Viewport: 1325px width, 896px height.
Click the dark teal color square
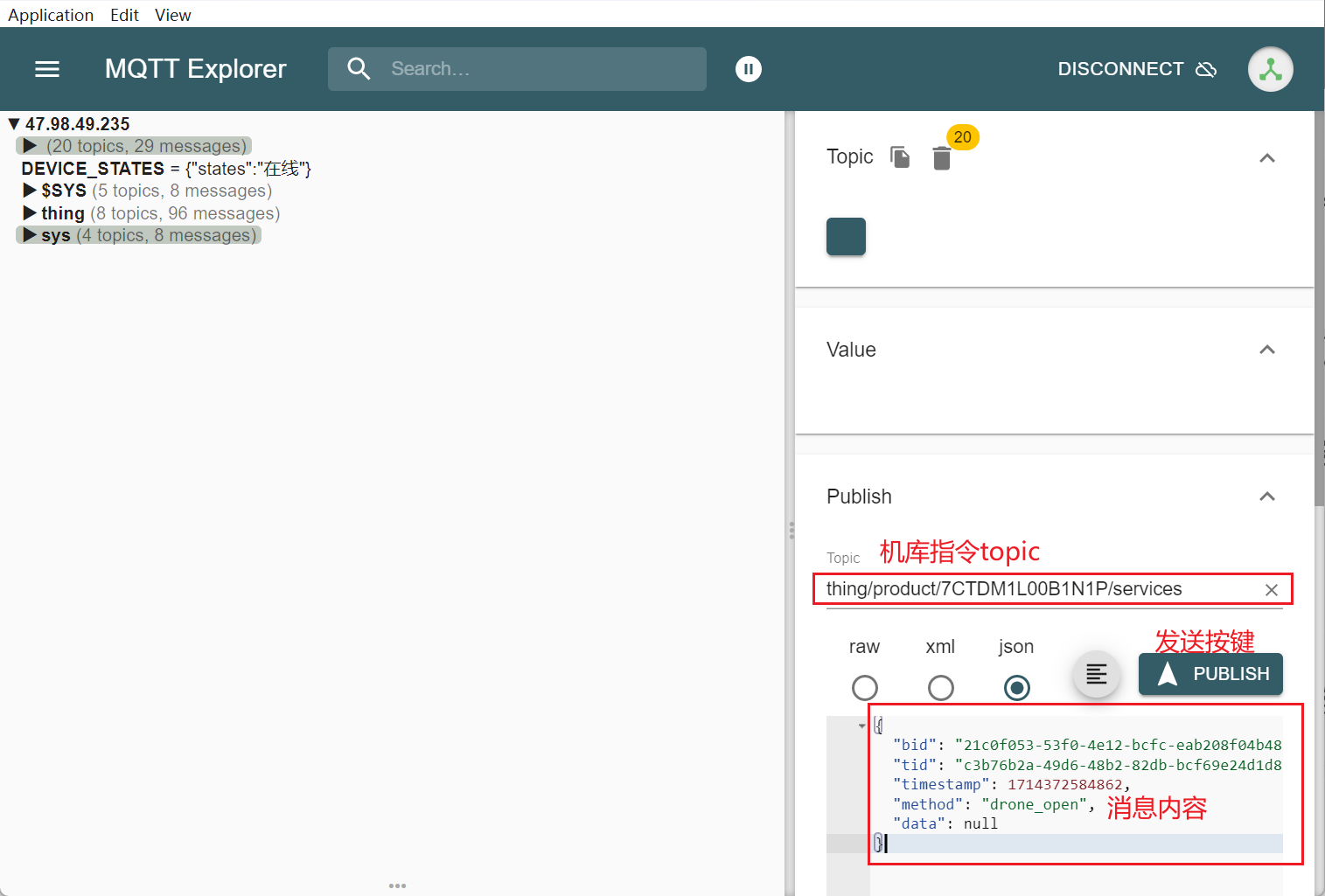[846, 237]
